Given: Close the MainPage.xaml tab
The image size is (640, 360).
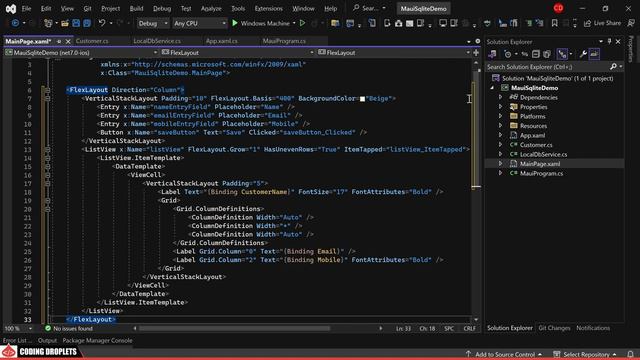Looking at the screenshot, I should (x=68, y=41).
